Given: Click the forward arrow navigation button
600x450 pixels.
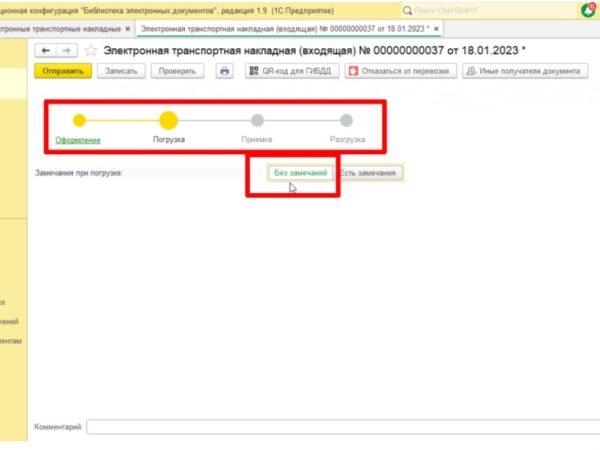Looking at the screenshot, I should [x=67, y=51].
